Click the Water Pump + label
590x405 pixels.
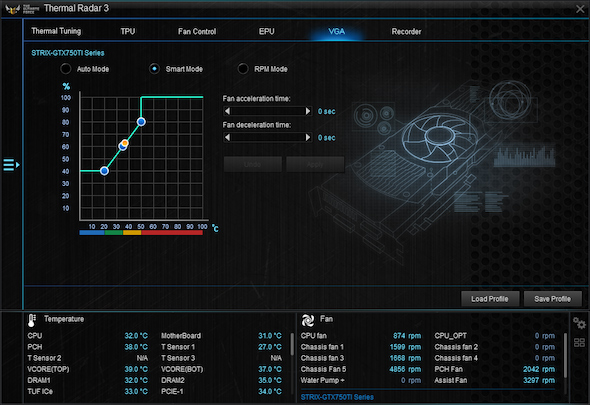coord(322,381)
